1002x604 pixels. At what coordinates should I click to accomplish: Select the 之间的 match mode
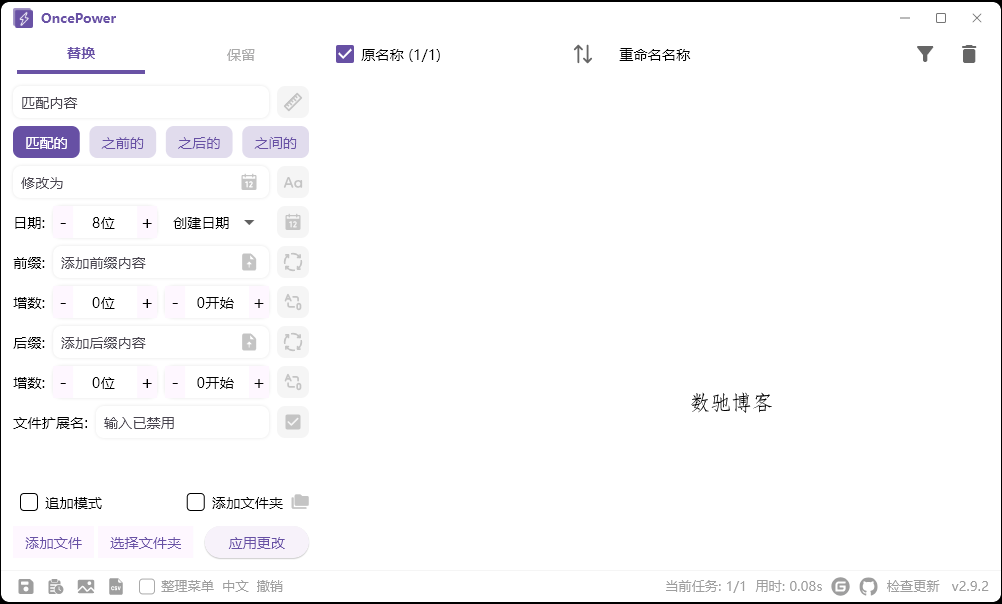[x=275, y=143]
